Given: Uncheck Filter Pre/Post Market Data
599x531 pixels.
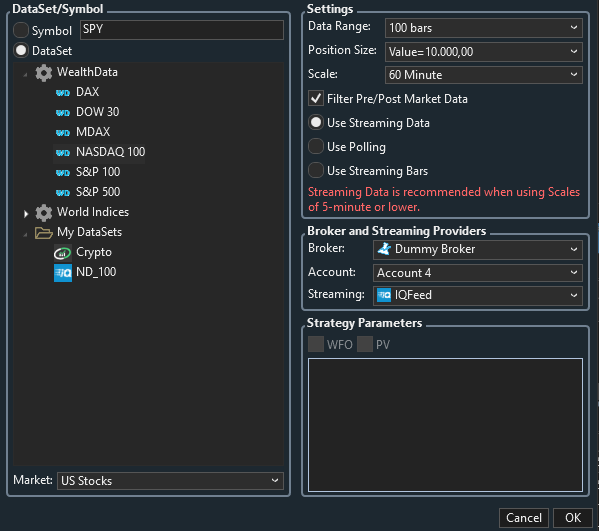Looking at the screenshot, I should click(x=316, y=99).
